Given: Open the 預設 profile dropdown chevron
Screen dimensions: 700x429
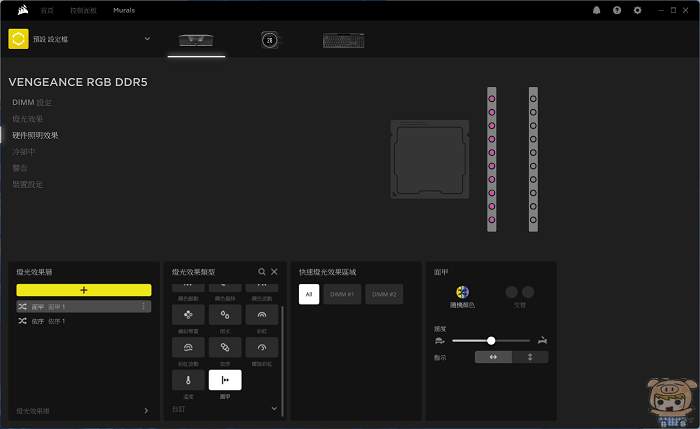Looking at the screenshot, I should (147, 39).
